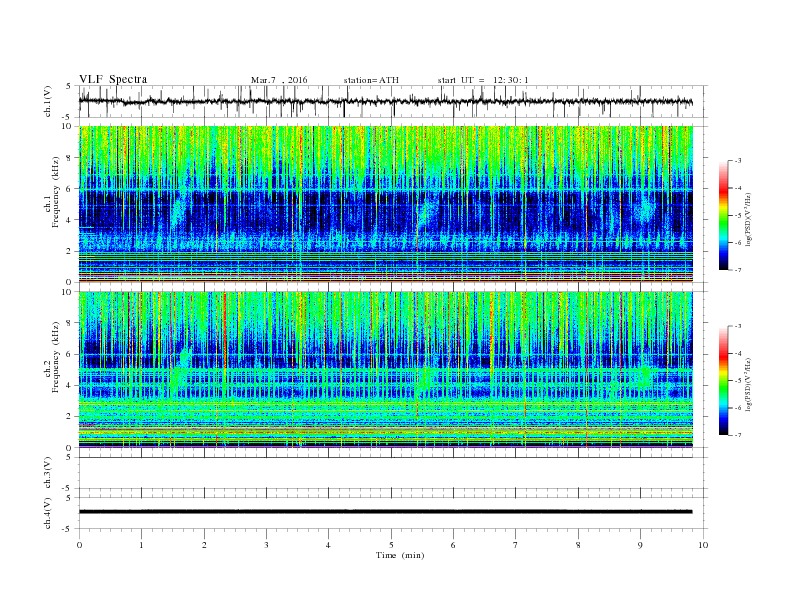Screen dimensions: 792x612
Task: Click the ch.1 spectrogram color bar
Action: [x=723, y=216]
